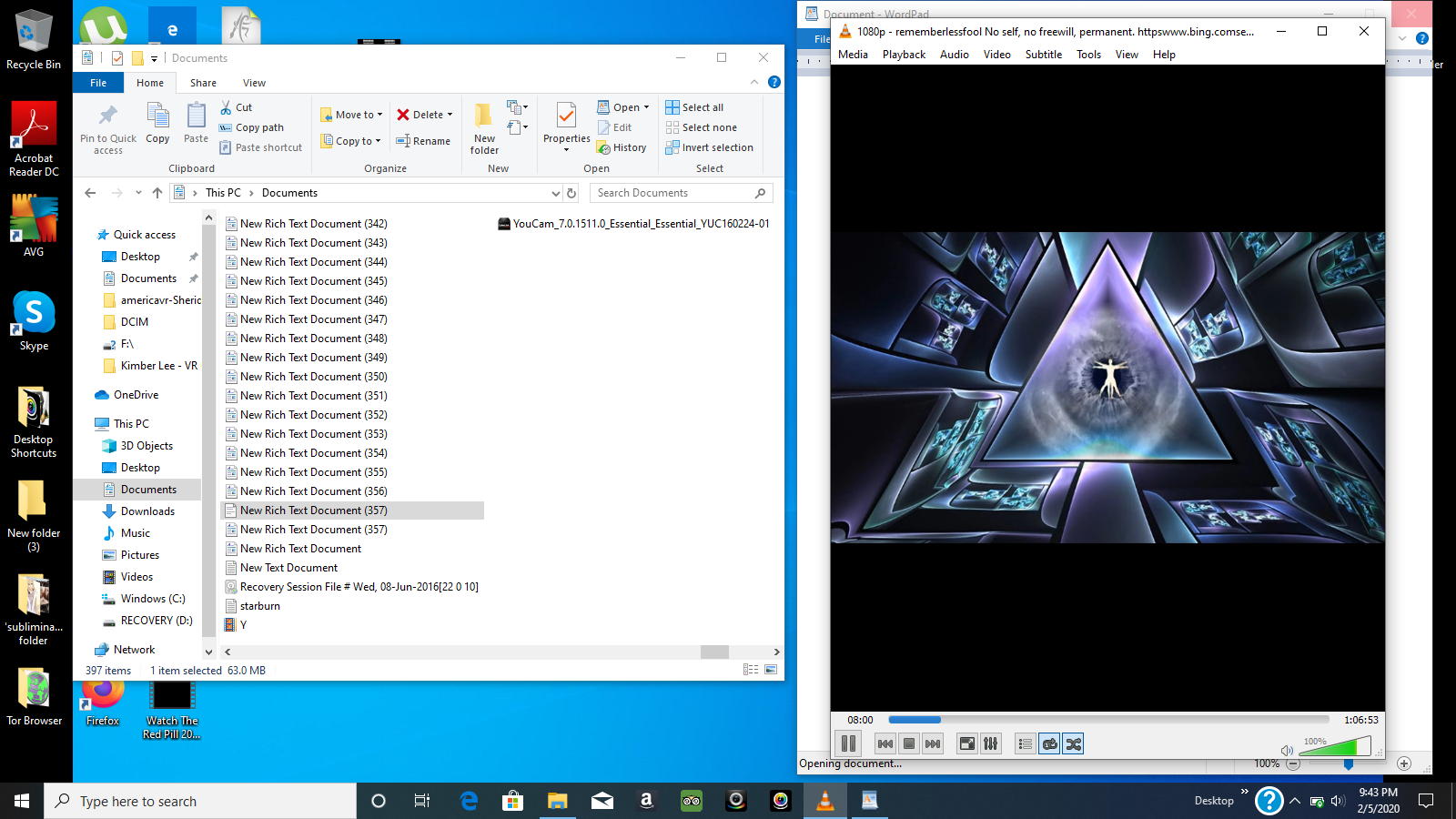1456x819 pixels.
Task: Rename the selected document
Action: click(x=423, y=141)
